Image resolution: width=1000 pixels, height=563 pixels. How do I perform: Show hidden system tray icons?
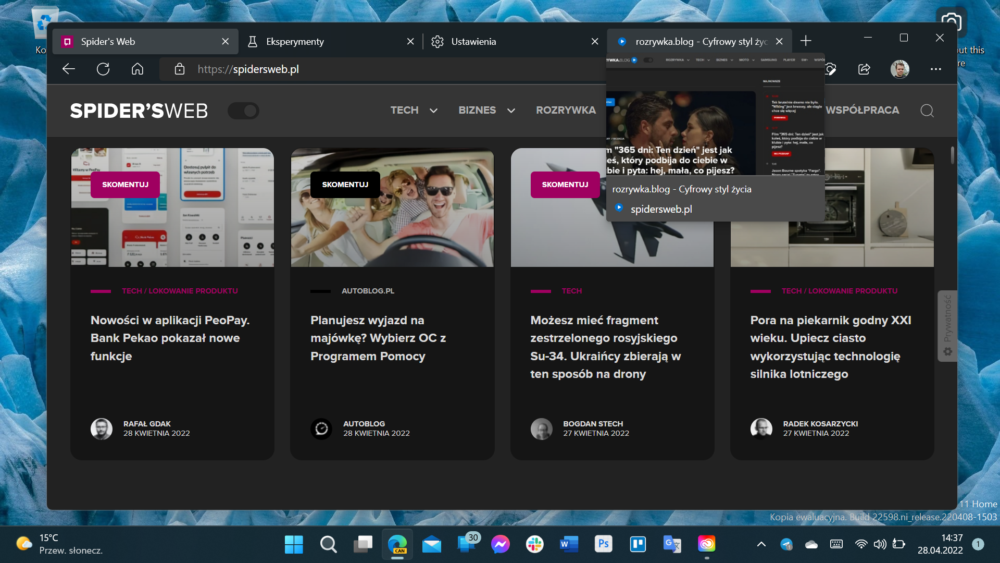pyautogui.click(x=761, y=545)
